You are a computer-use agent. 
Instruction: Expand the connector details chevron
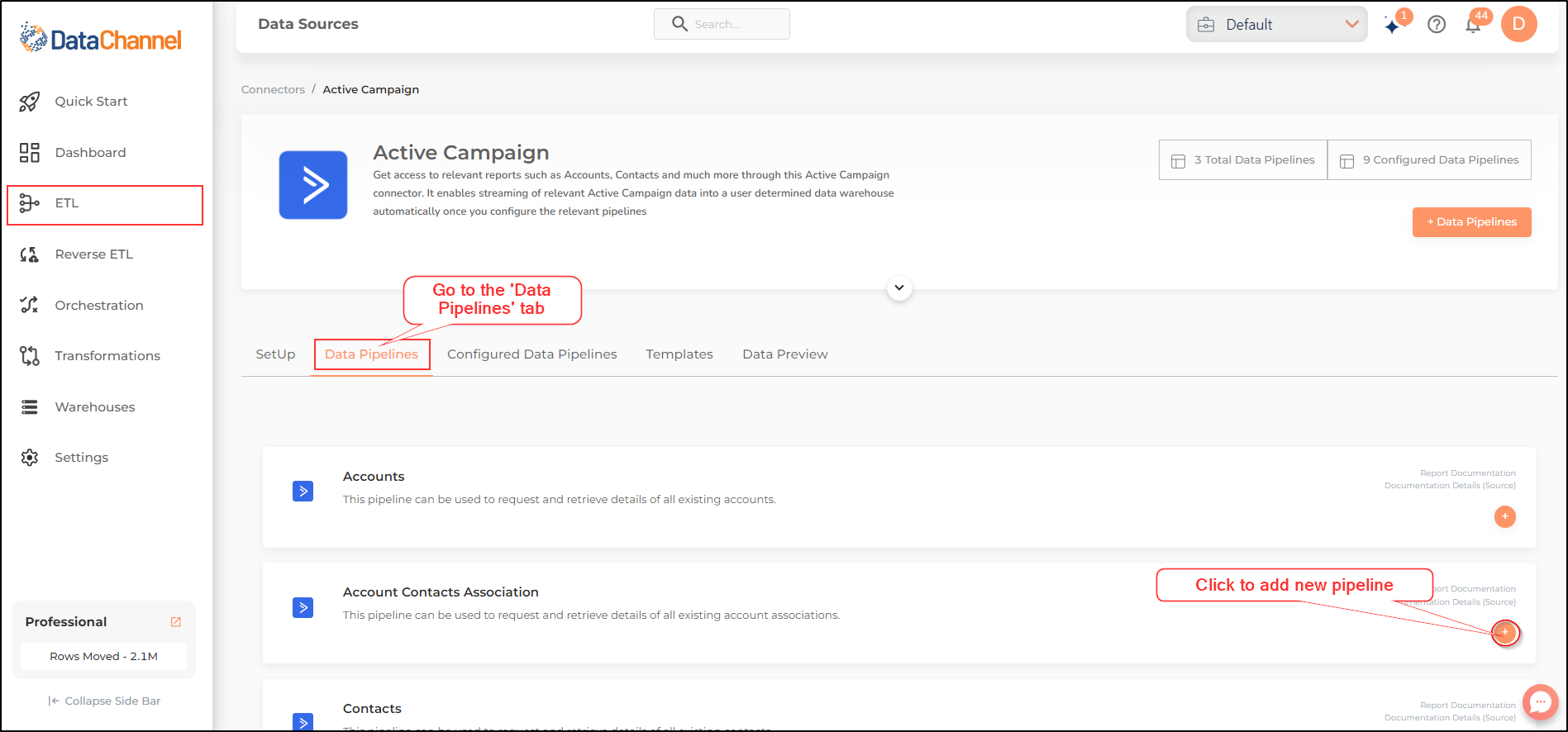pyautogui.click(x=899, y=288)
